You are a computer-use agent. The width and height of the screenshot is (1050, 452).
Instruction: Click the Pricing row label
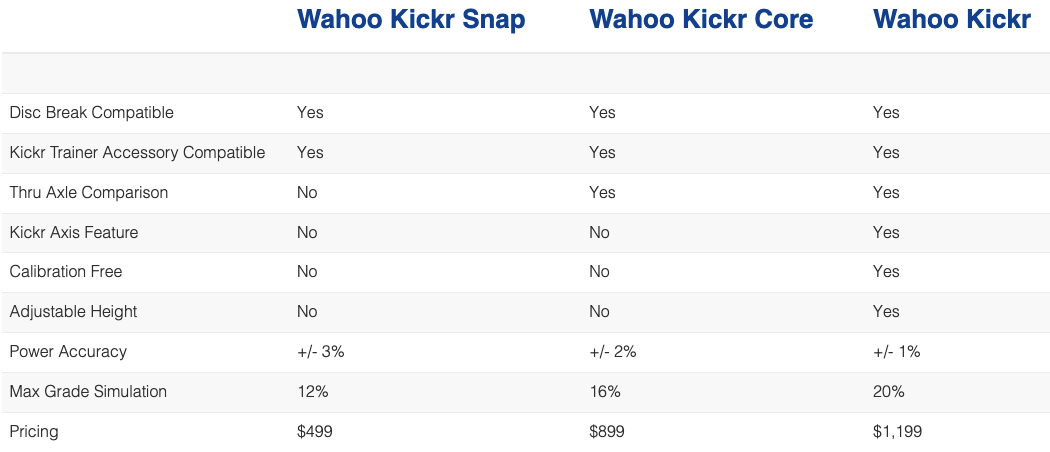(x=34, y=431)
